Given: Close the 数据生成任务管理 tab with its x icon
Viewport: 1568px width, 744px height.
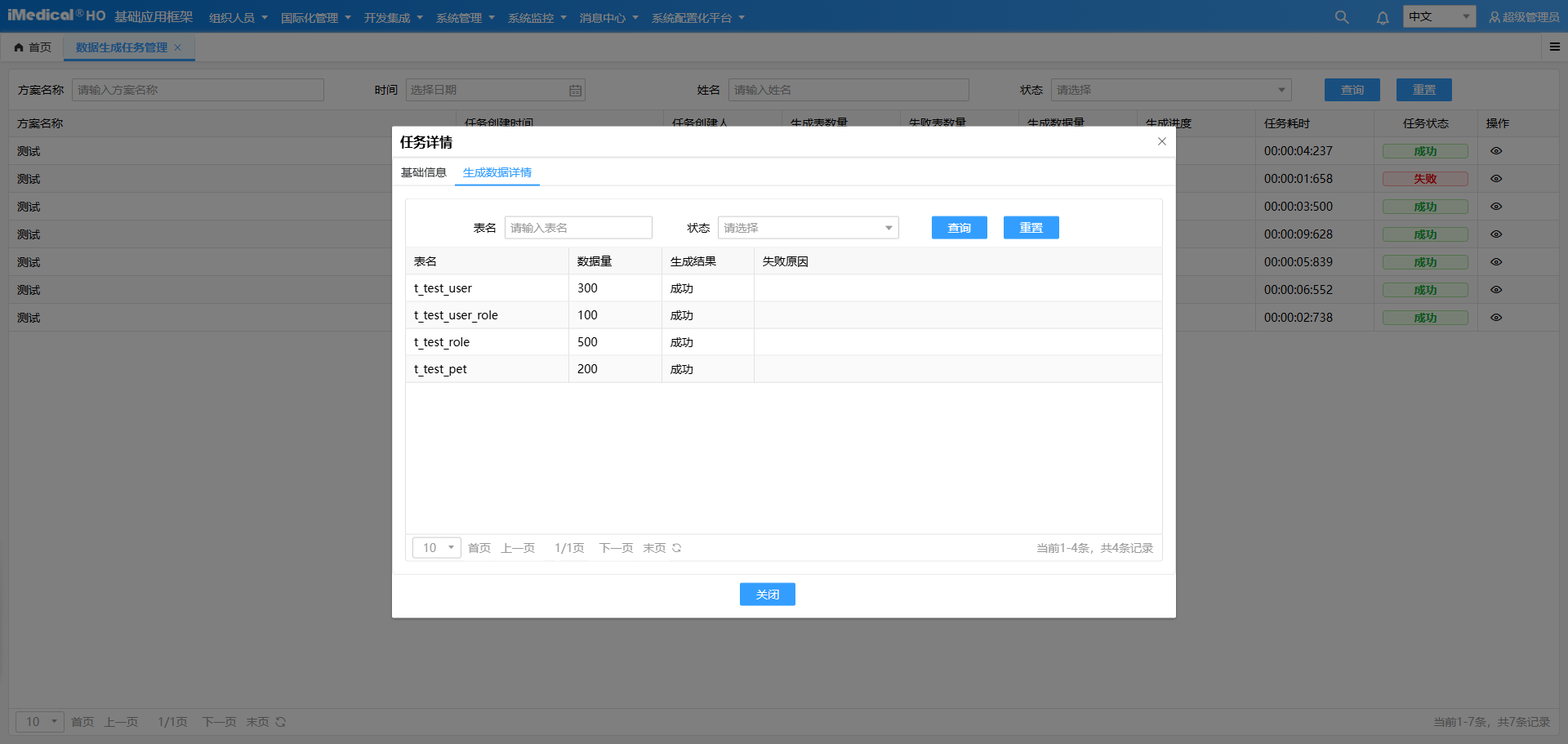Looking at the screenshot, I should click(178, 47).
